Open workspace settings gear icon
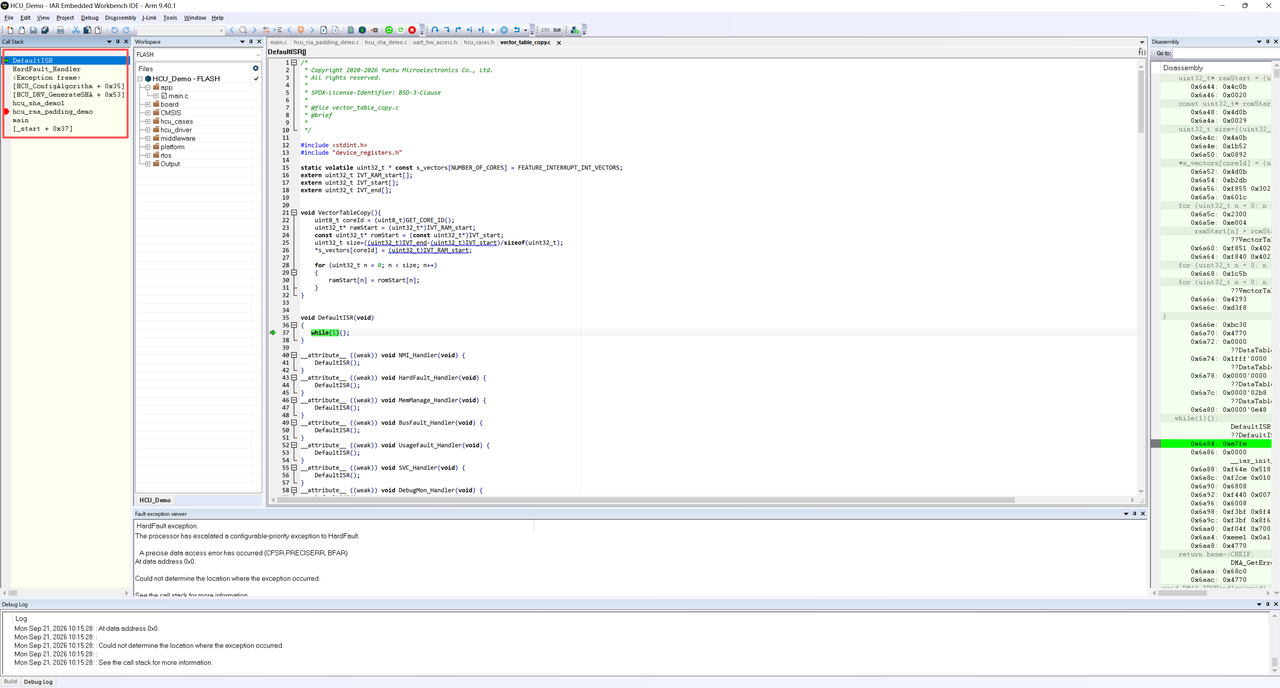 click(x=256, y=68)
